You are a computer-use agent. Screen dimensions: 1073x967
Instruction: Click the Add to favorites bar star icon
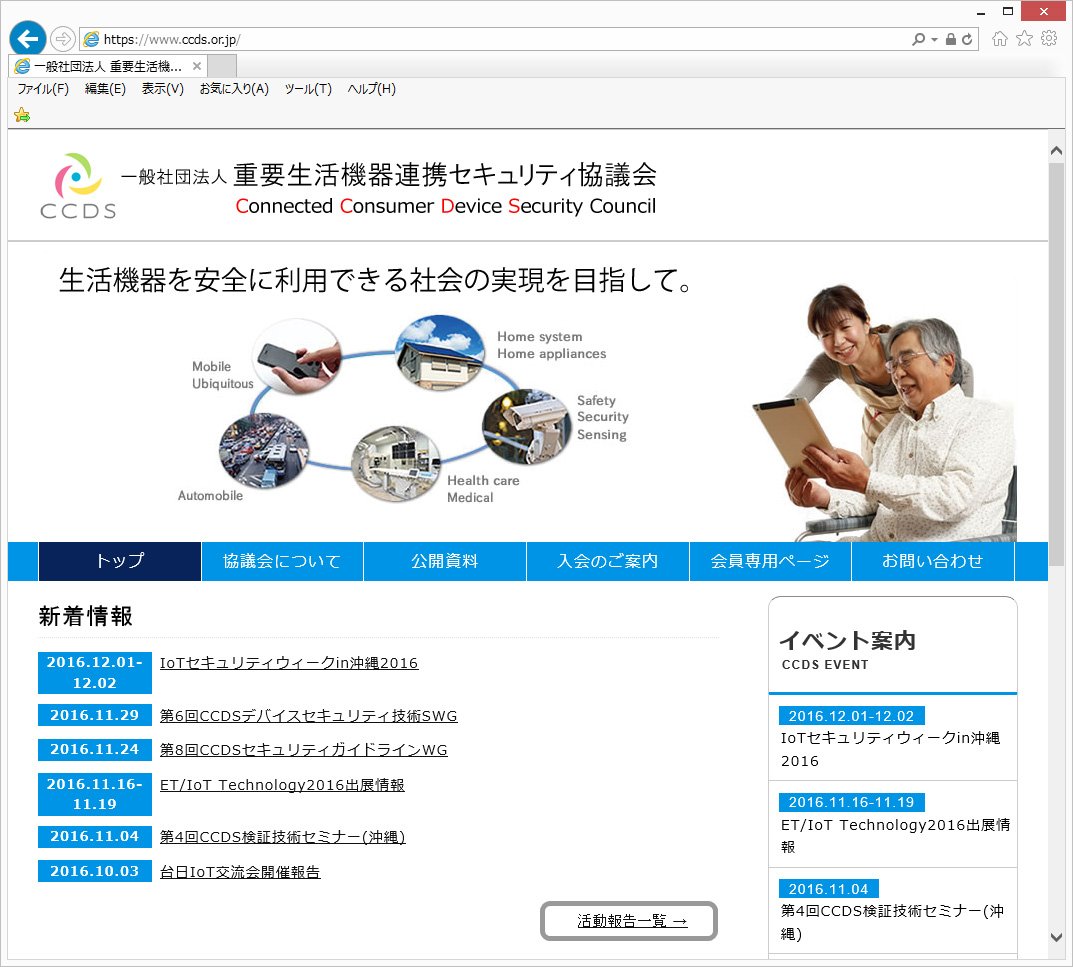[x=22, y=115]
